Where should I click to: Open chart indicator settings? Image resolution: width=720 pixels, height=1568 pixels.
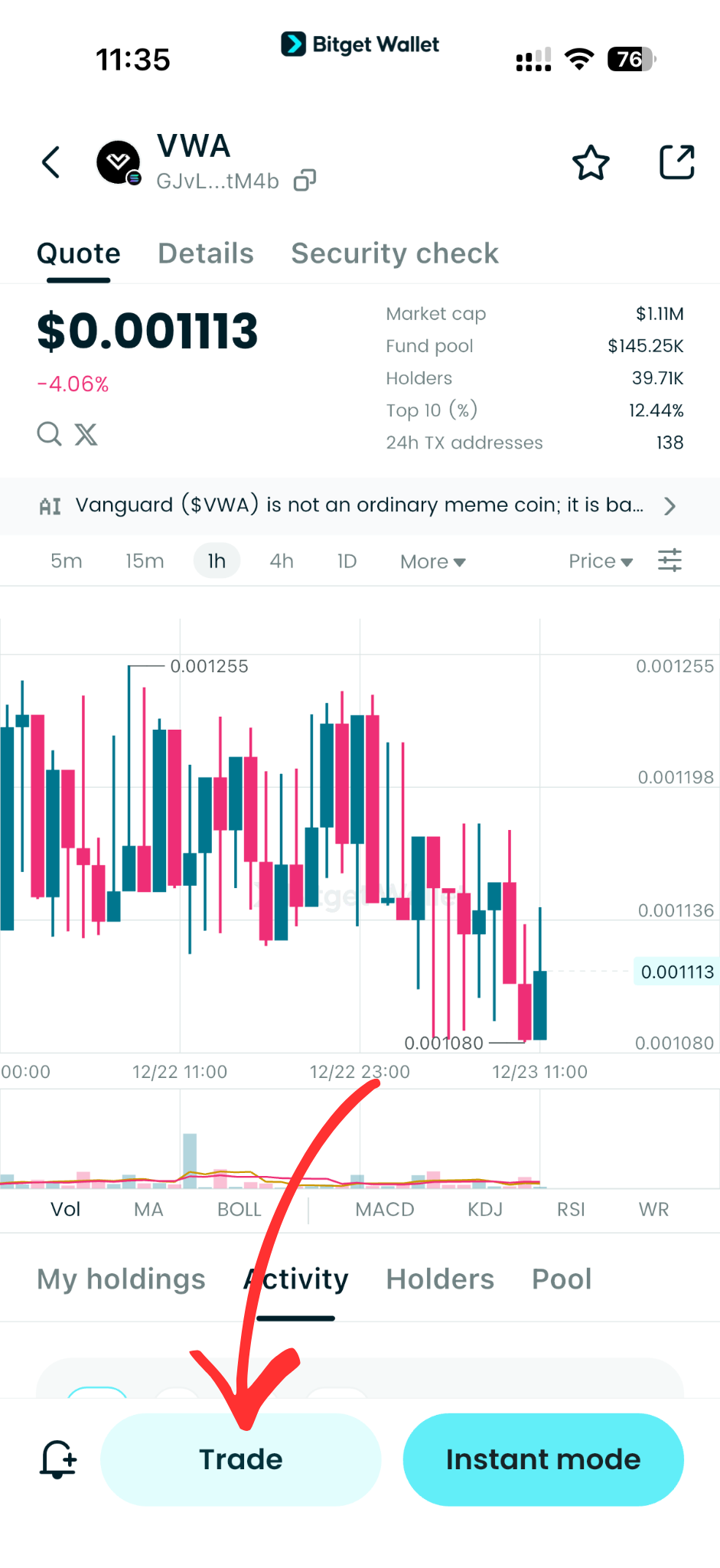pos(670,560)
